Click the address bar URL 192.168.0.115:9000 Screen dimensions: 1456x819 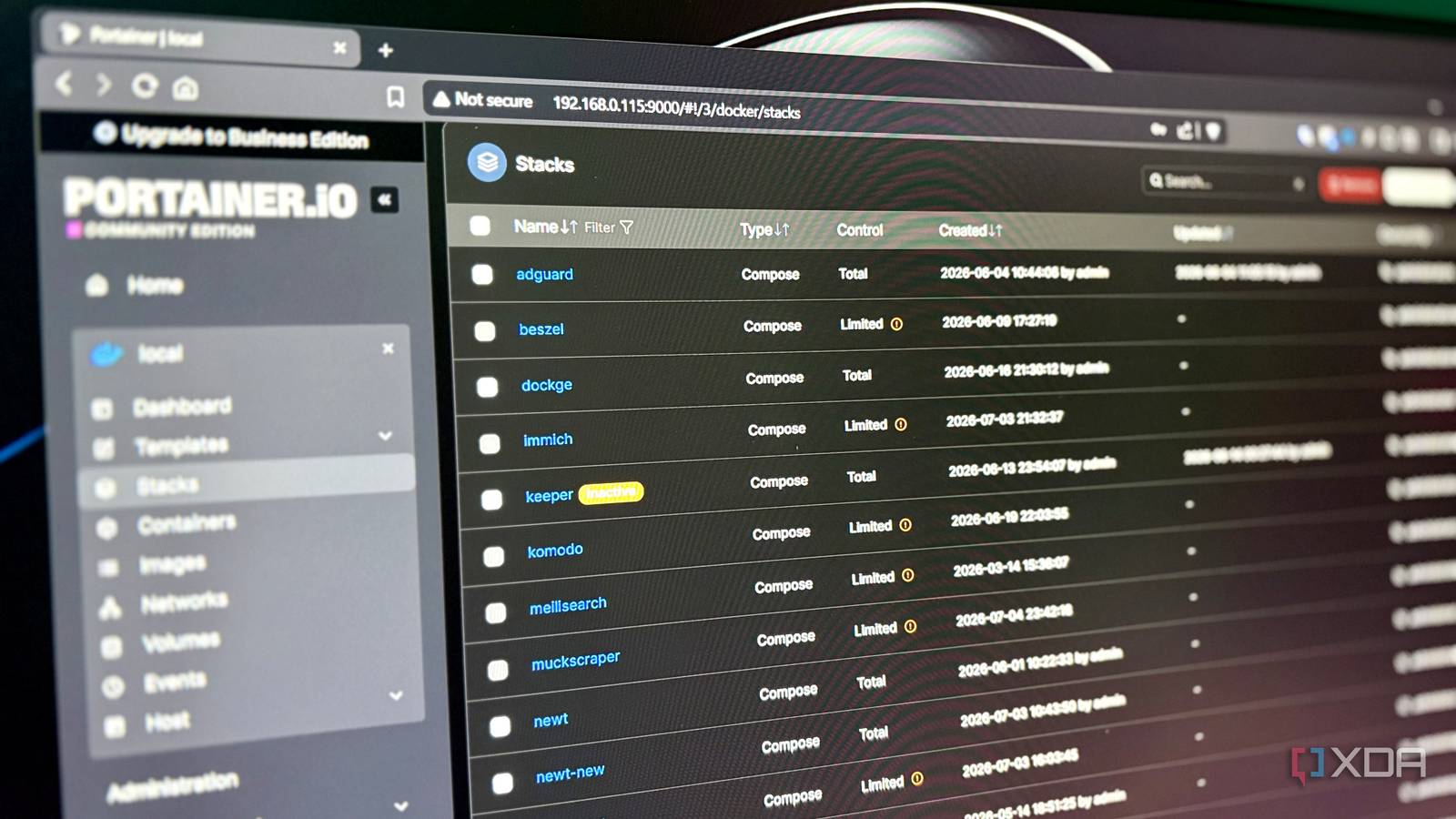click(x=677, y=107)
